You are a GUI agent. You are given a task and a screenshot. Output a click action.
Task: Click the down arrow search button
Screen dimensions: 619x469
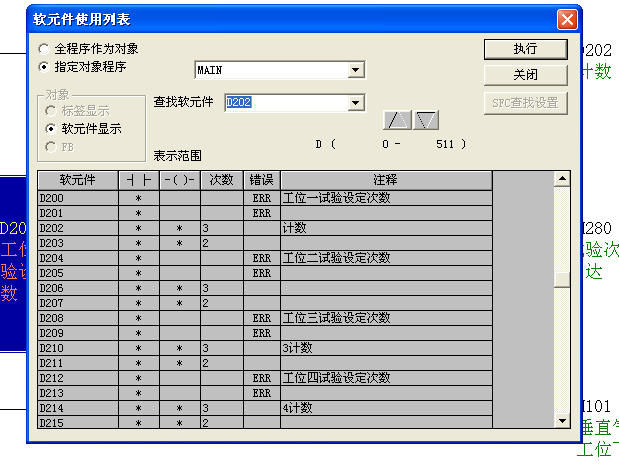pyautogui.click(x=427, y=120)
